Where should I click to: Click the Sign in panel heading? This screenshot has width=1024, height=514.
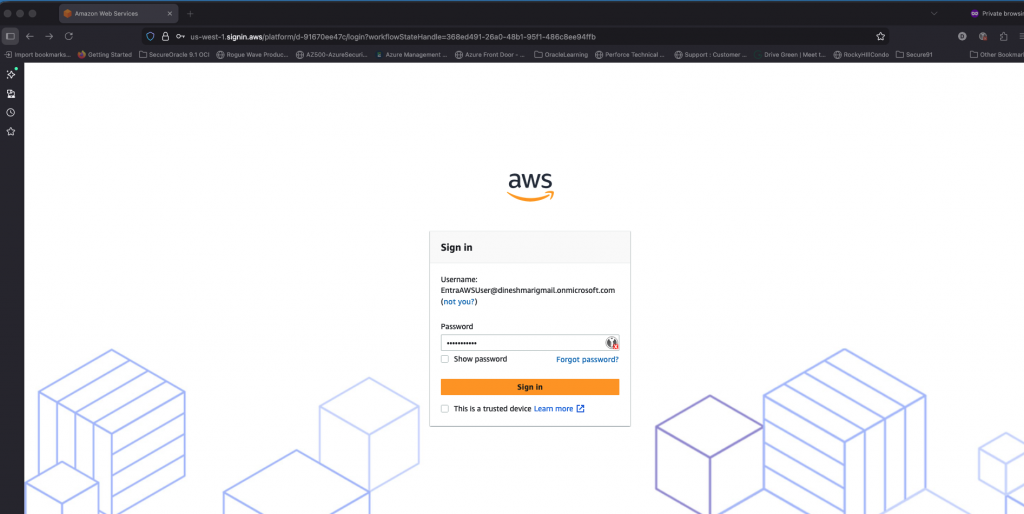coord(456,248)
